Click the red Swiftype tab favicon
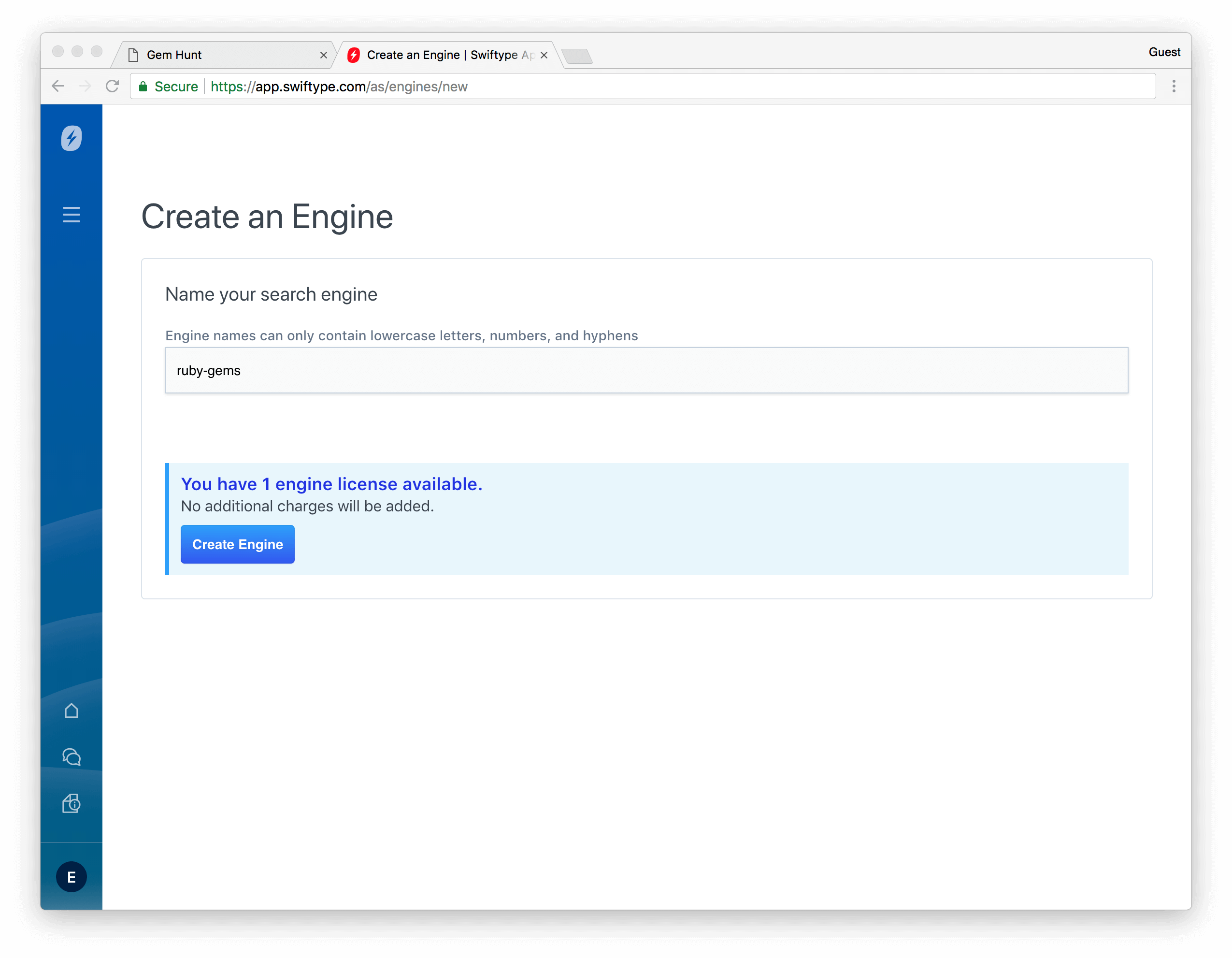1232x958 pixels. click(x=354, y=55)
